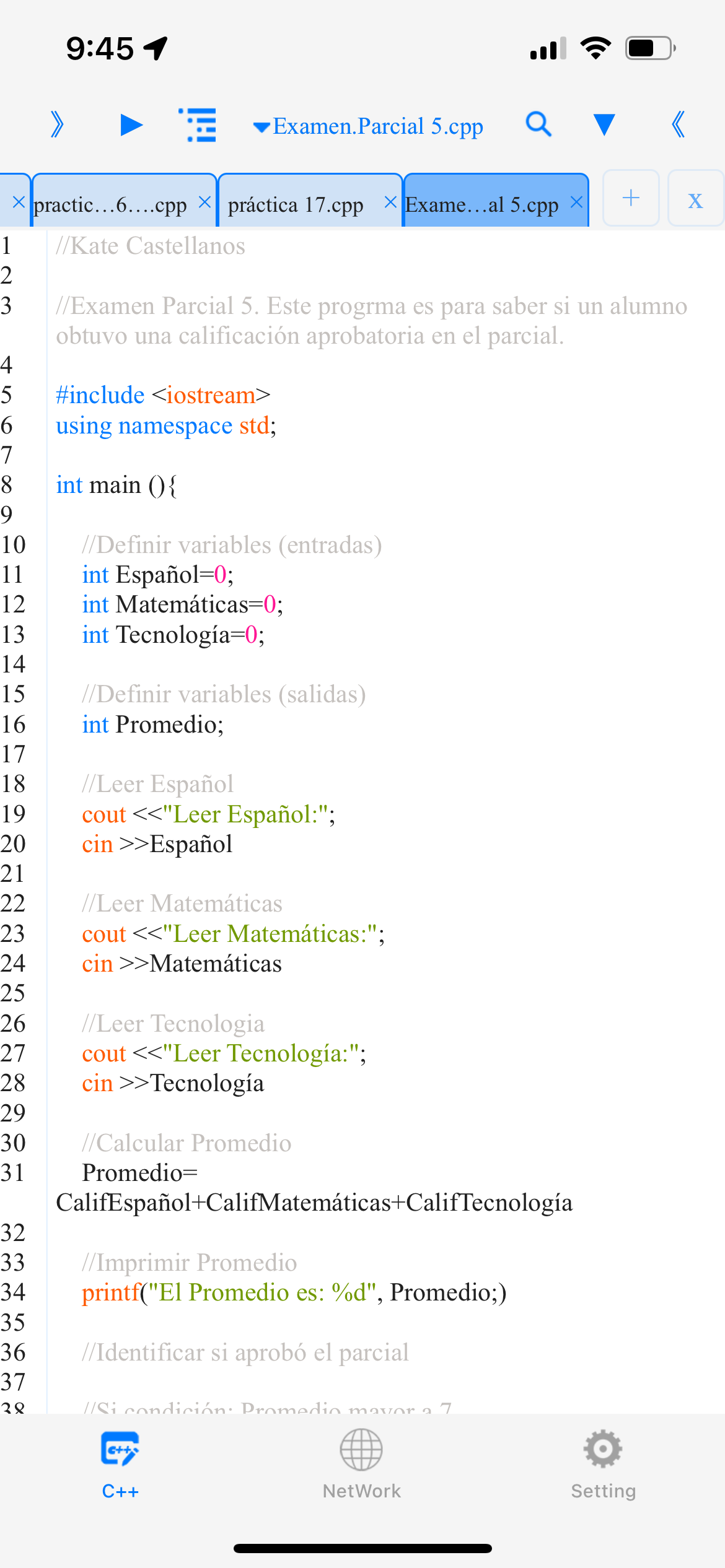Place cursor on the int Promedio line
This screenshot has height=1568, width=725.
tap(152, 725)
